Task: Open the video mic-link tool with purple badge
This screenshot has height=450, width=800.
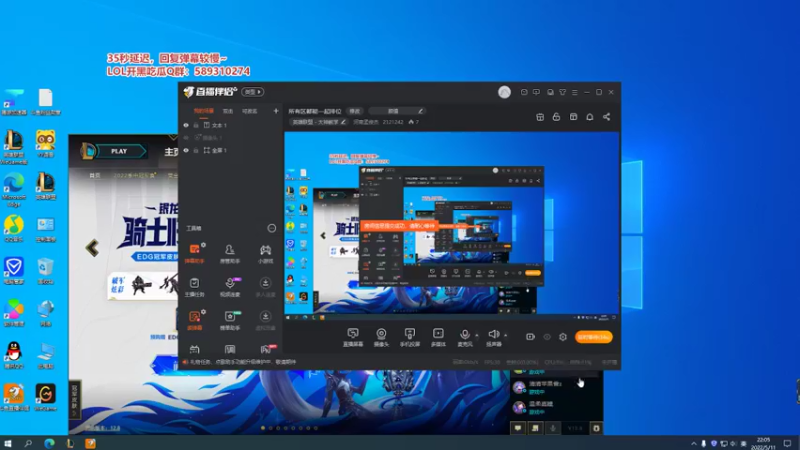Action: tap(230, 287)
